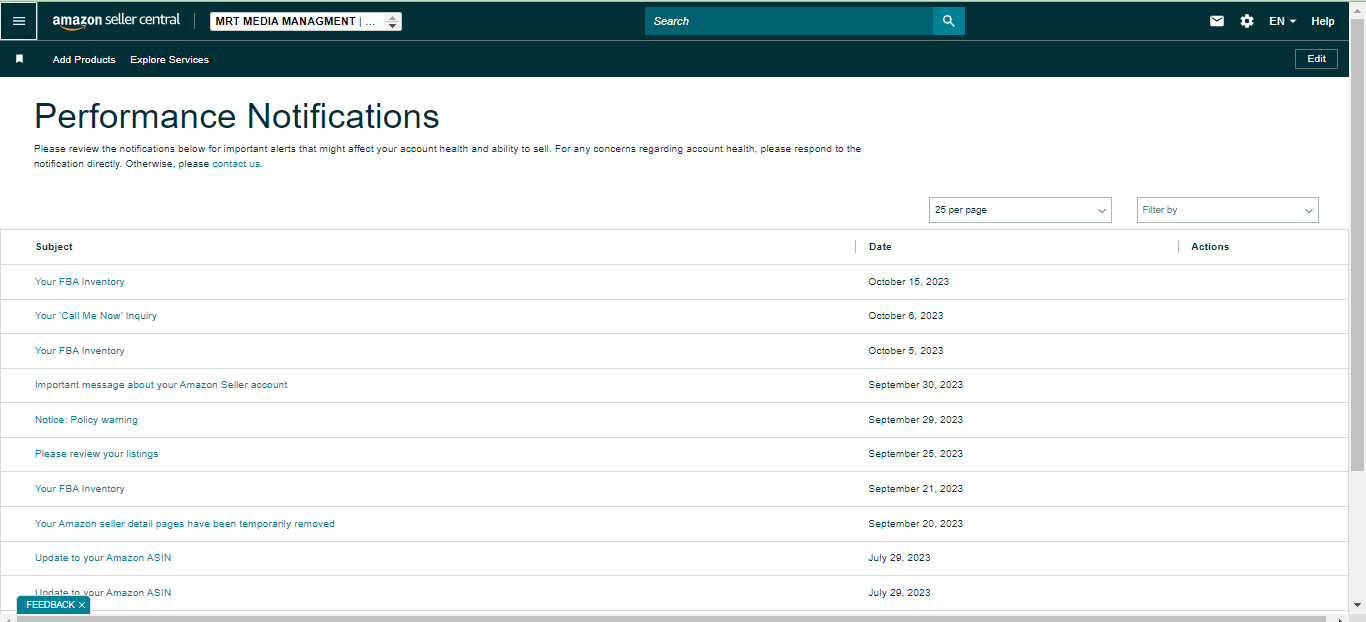Expand the 25 per page dropdown

pos(1020,210)
